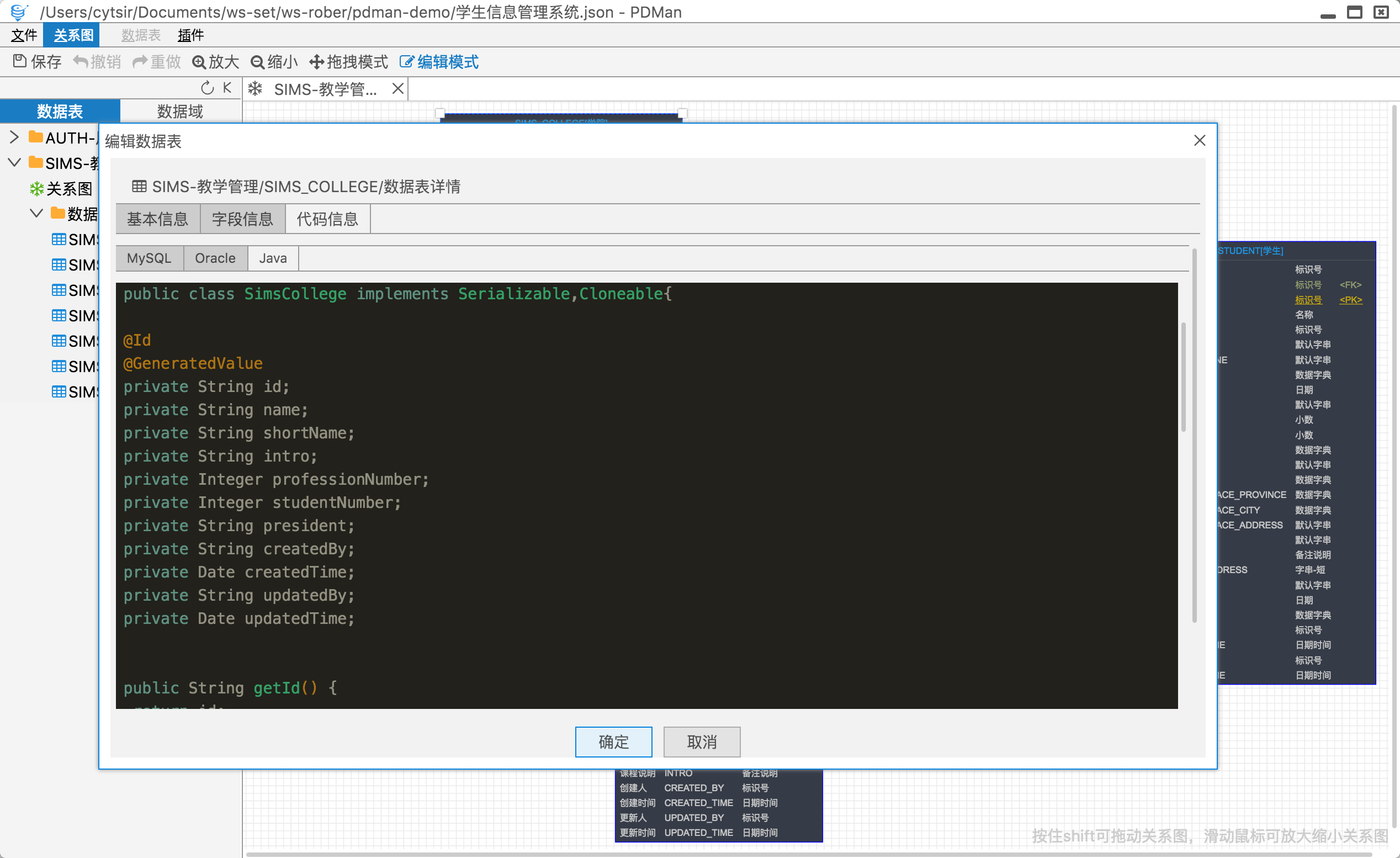Click the Zoom Out (缩小) magnifier icon
The width and height of the screenshot is (1400, 858).
pyautogui.click(x=257, y=62)
